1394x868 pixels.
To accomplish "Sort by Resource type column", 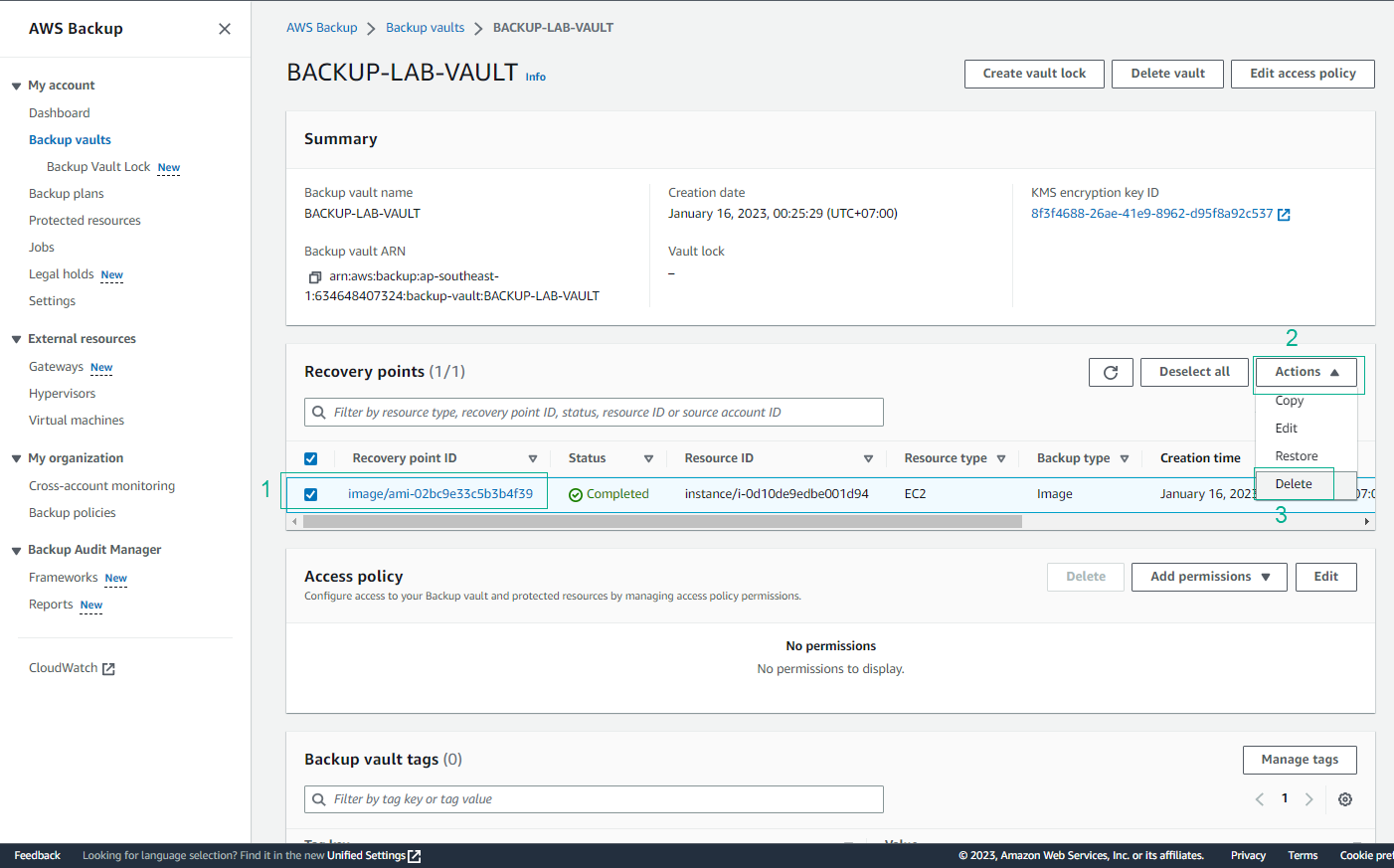I will [1001, 459].
